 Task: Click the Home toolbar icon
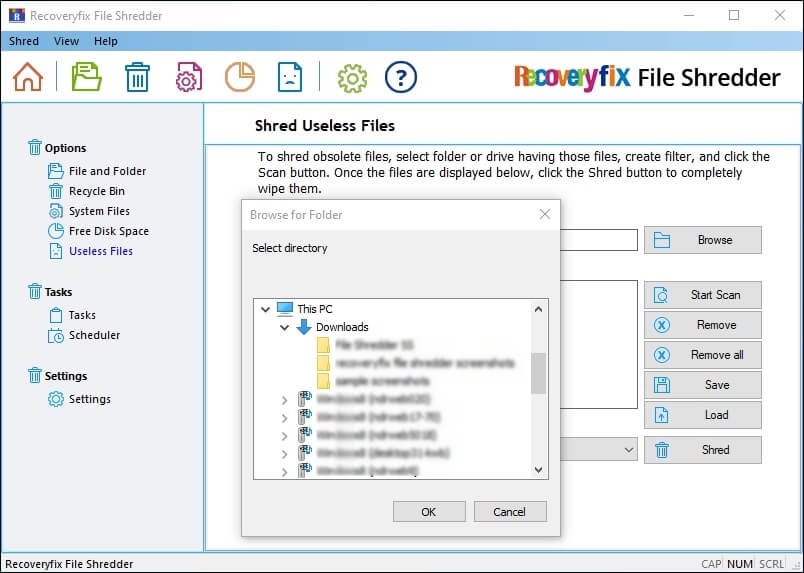point(28,77)
